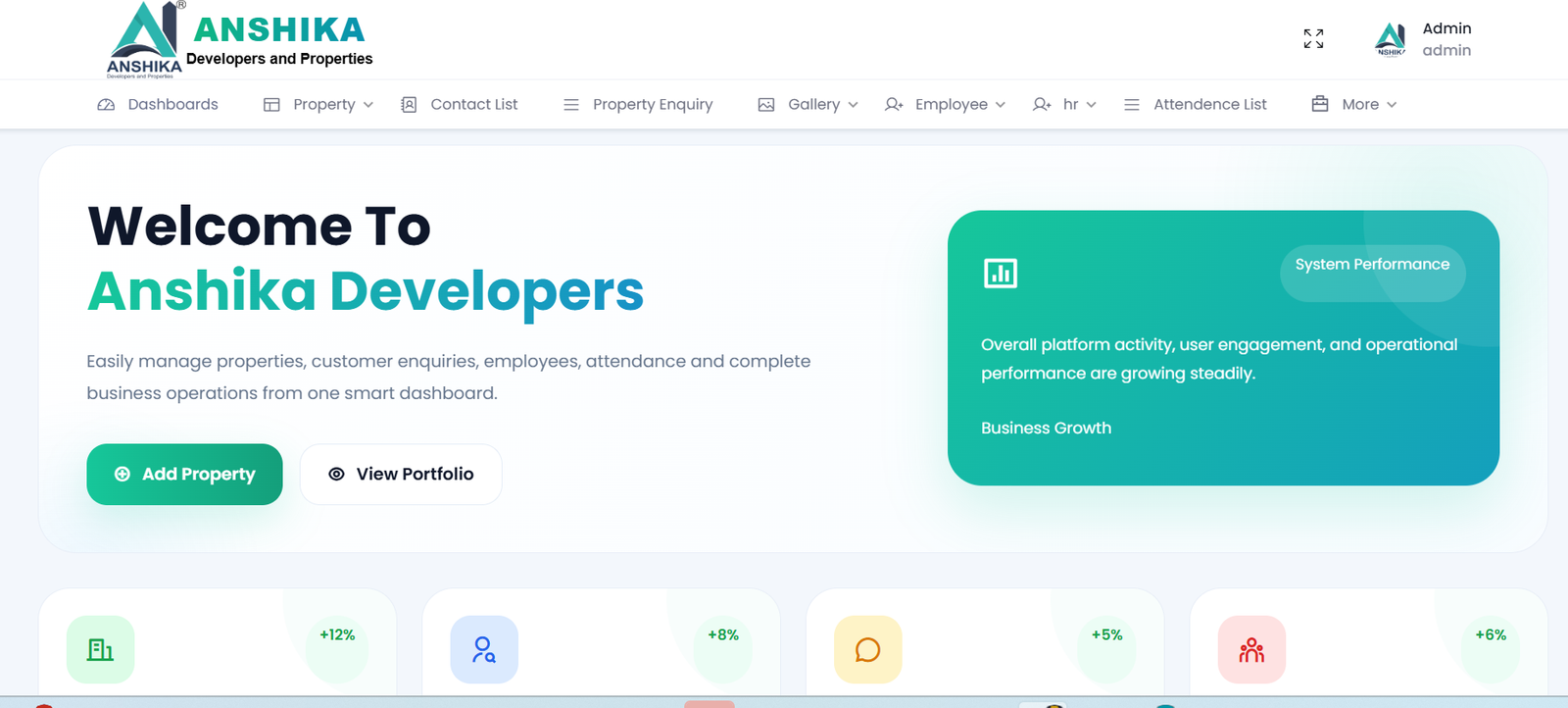
Task: Click the More briefcase icon
Action: 1320,104
